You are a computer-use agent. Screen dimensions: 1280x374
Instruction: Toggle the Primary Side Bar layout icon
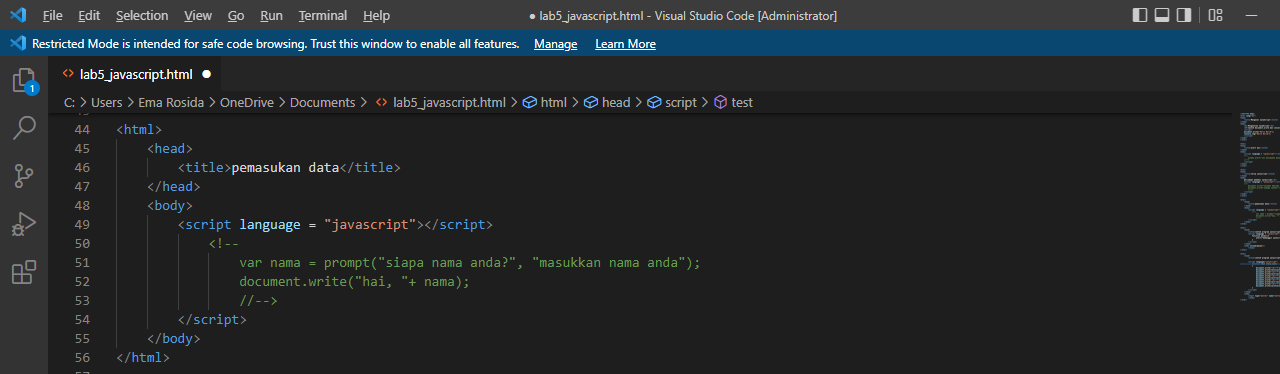pos(1140,15)
